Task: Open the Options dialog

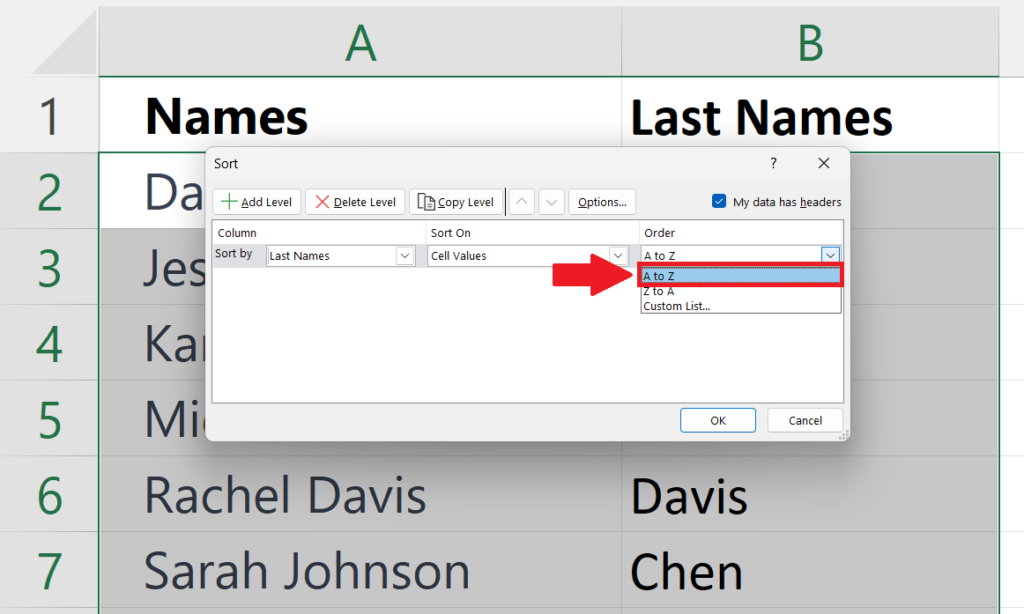Action: 602,201
